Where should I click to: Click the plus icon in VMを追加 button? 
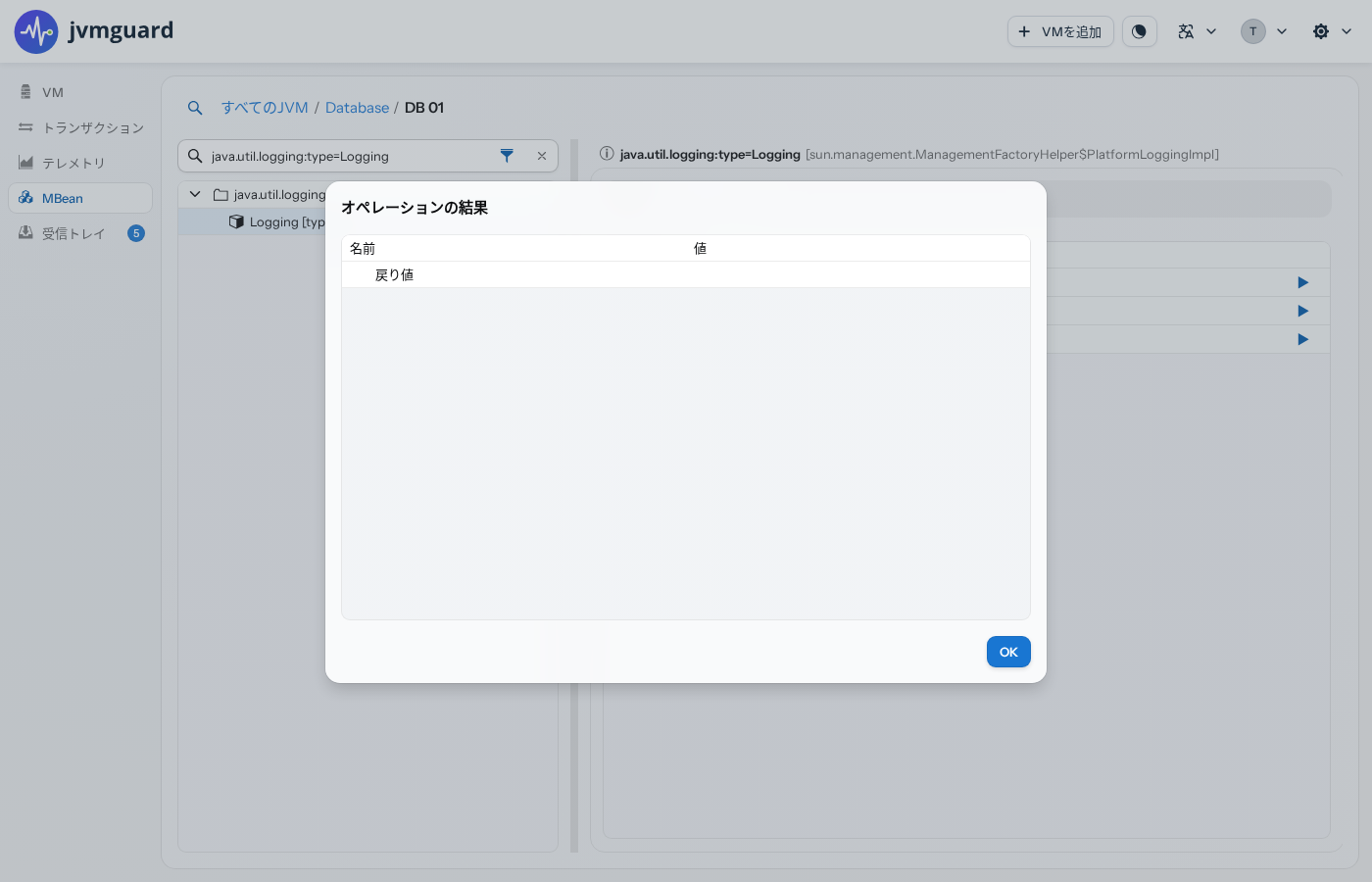click(1024, 31)
